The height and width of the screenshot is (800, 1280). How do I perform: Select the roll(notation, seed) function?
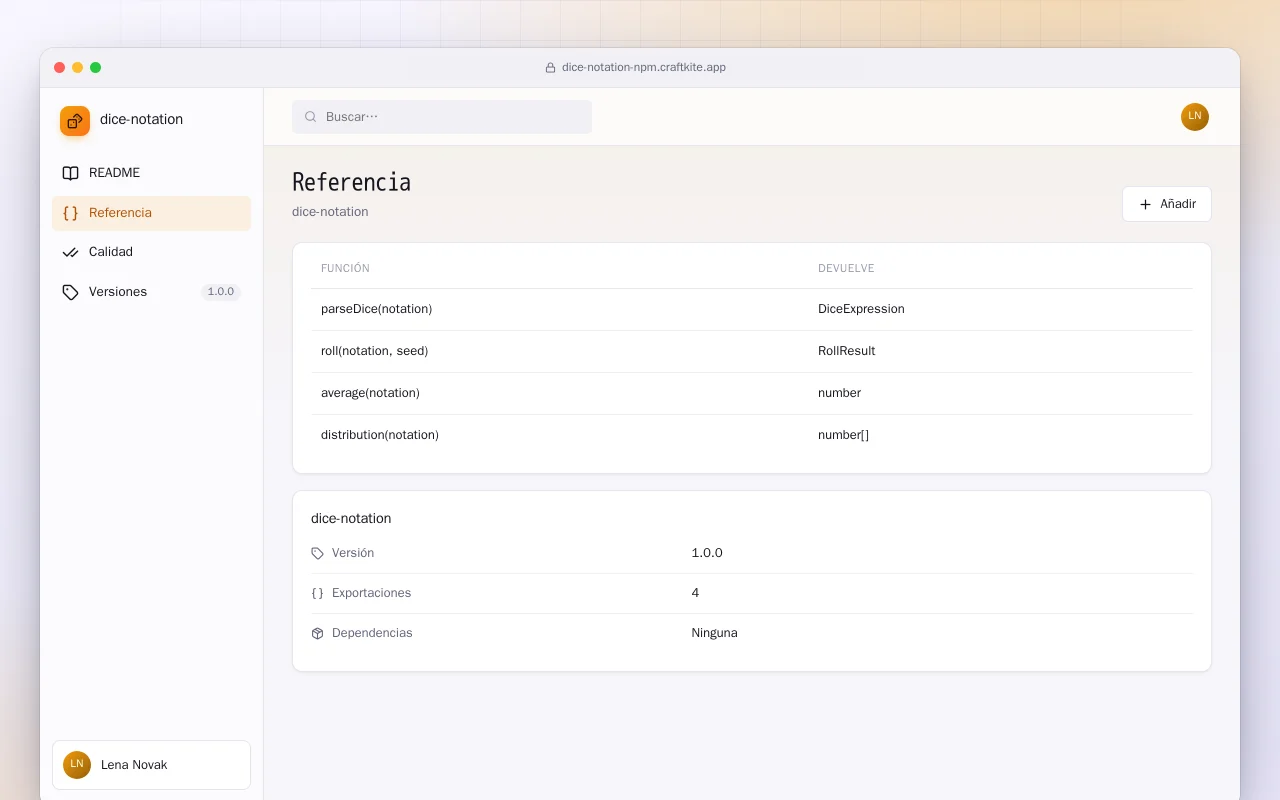coord(374,351)
